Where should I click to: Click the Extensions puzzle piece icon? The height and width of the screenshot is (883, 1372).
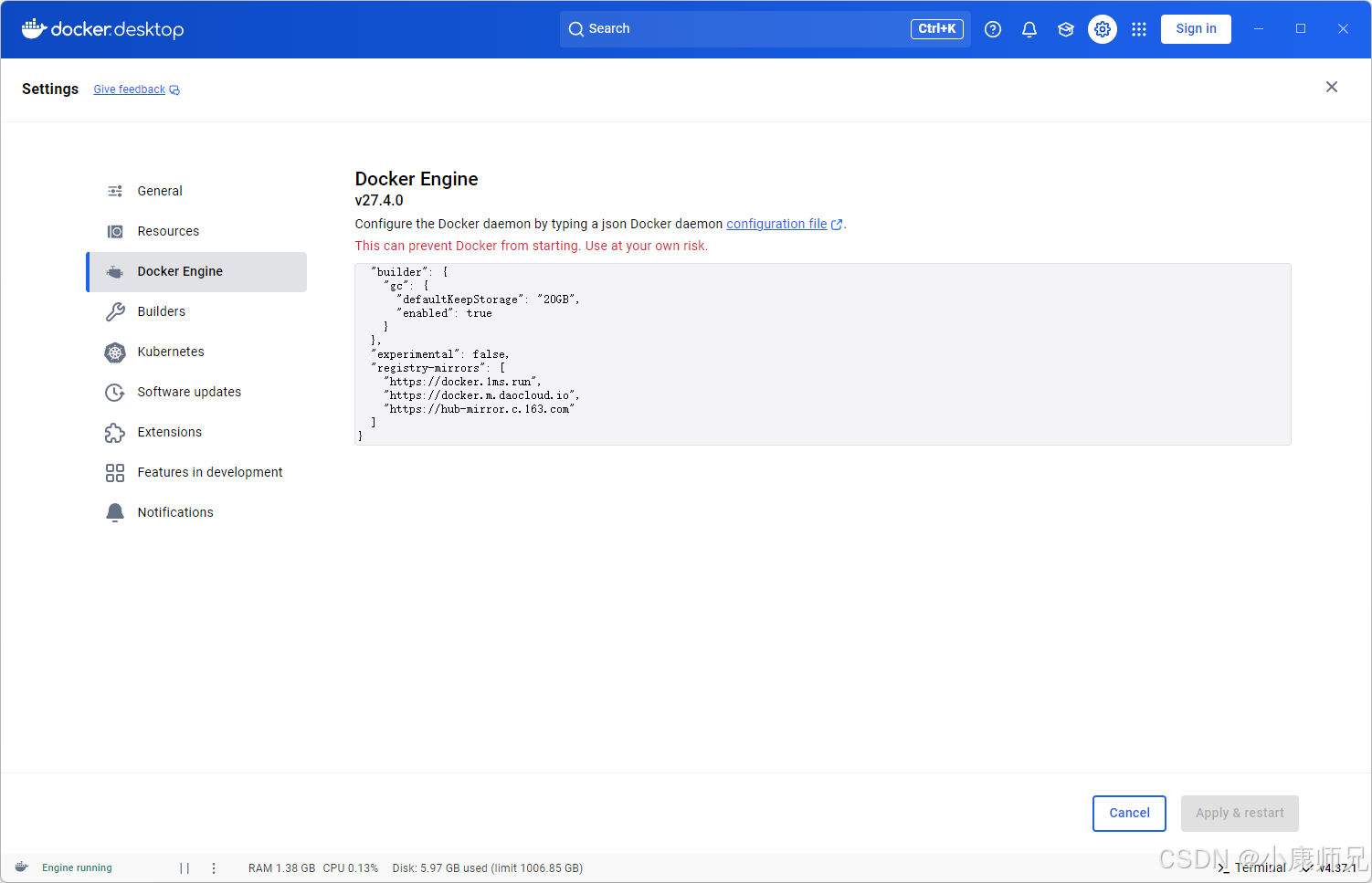tap(115, 432)
